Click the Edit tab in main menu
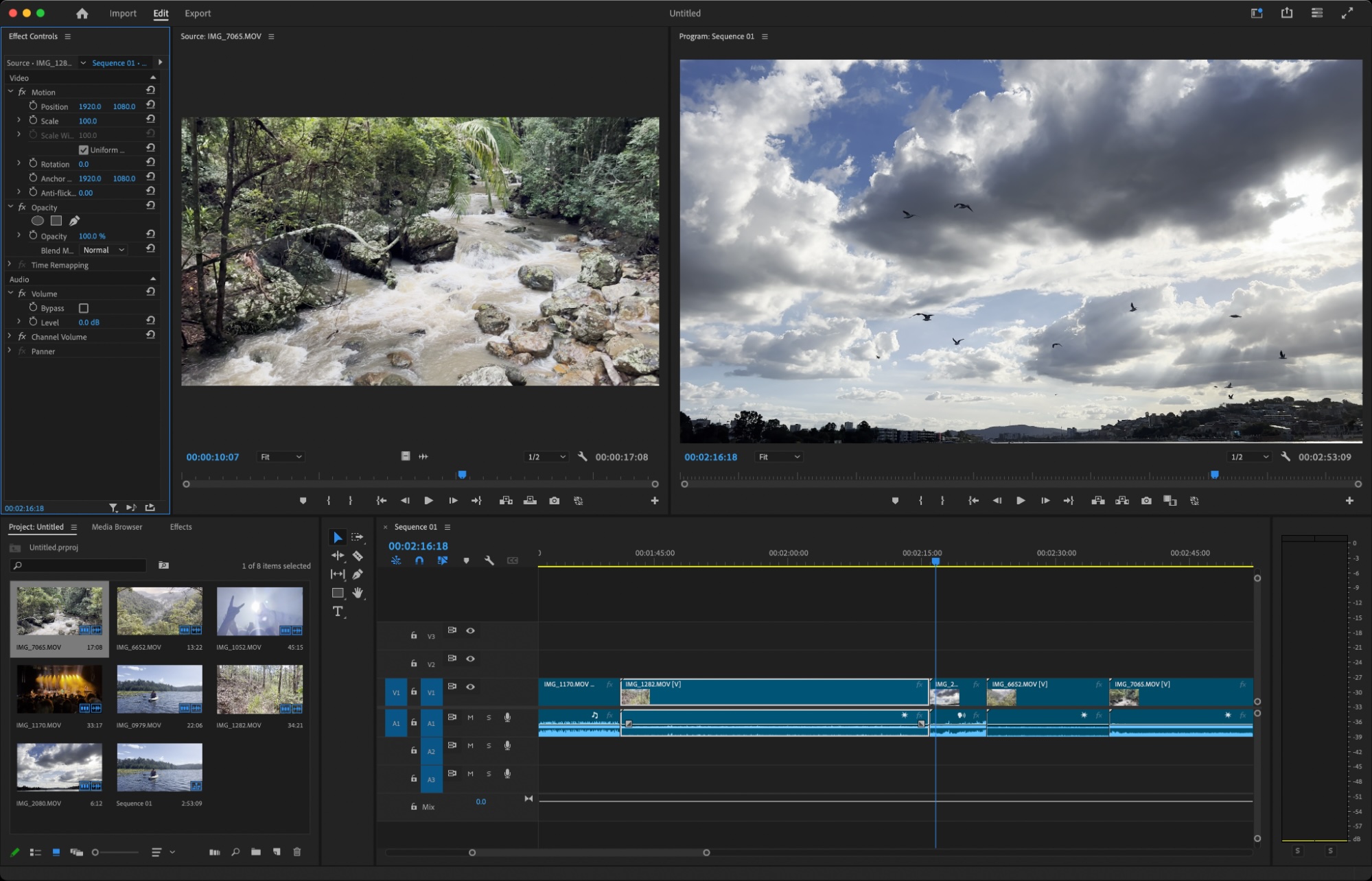Viewport: 1372px width, 881px height. coord(159,13)
